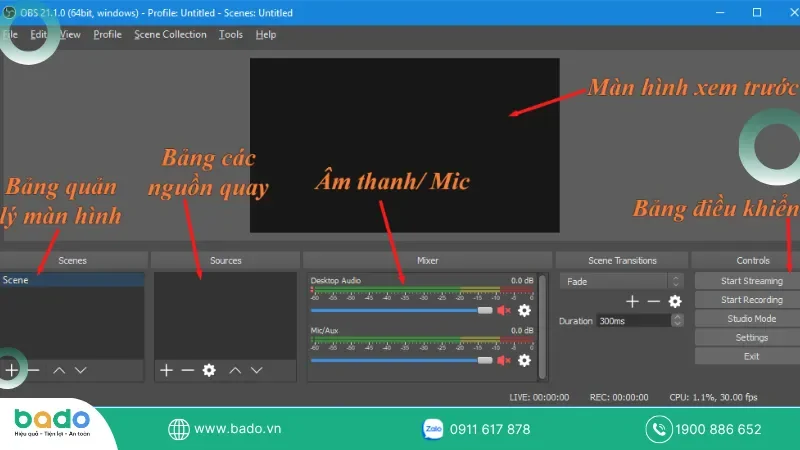Image resolution: width=800 pixels, height=450 pixels.
Task: Open the Scene Collection menu
Action: (x=170, y=35)
